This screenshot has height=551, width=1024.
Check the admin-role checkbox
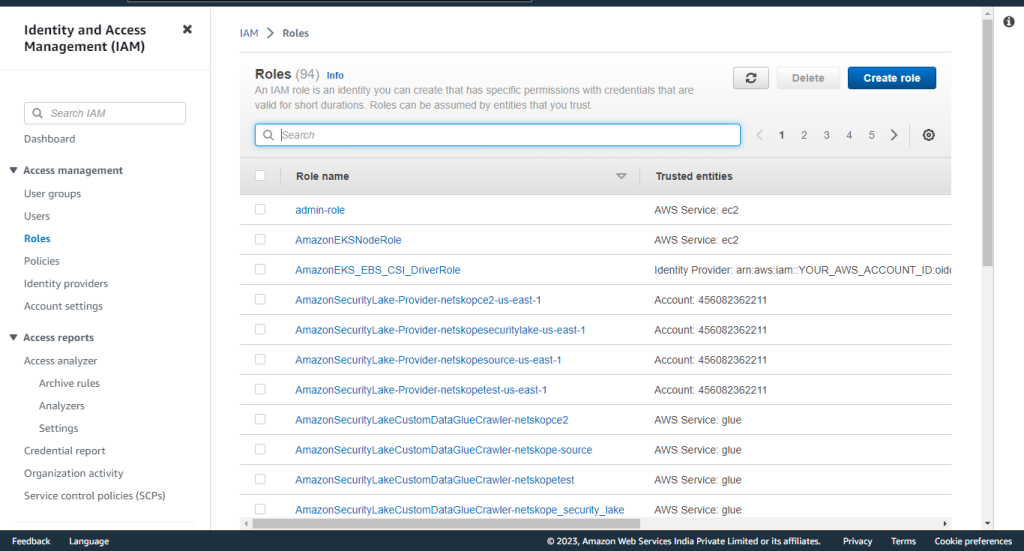(261, 210)
